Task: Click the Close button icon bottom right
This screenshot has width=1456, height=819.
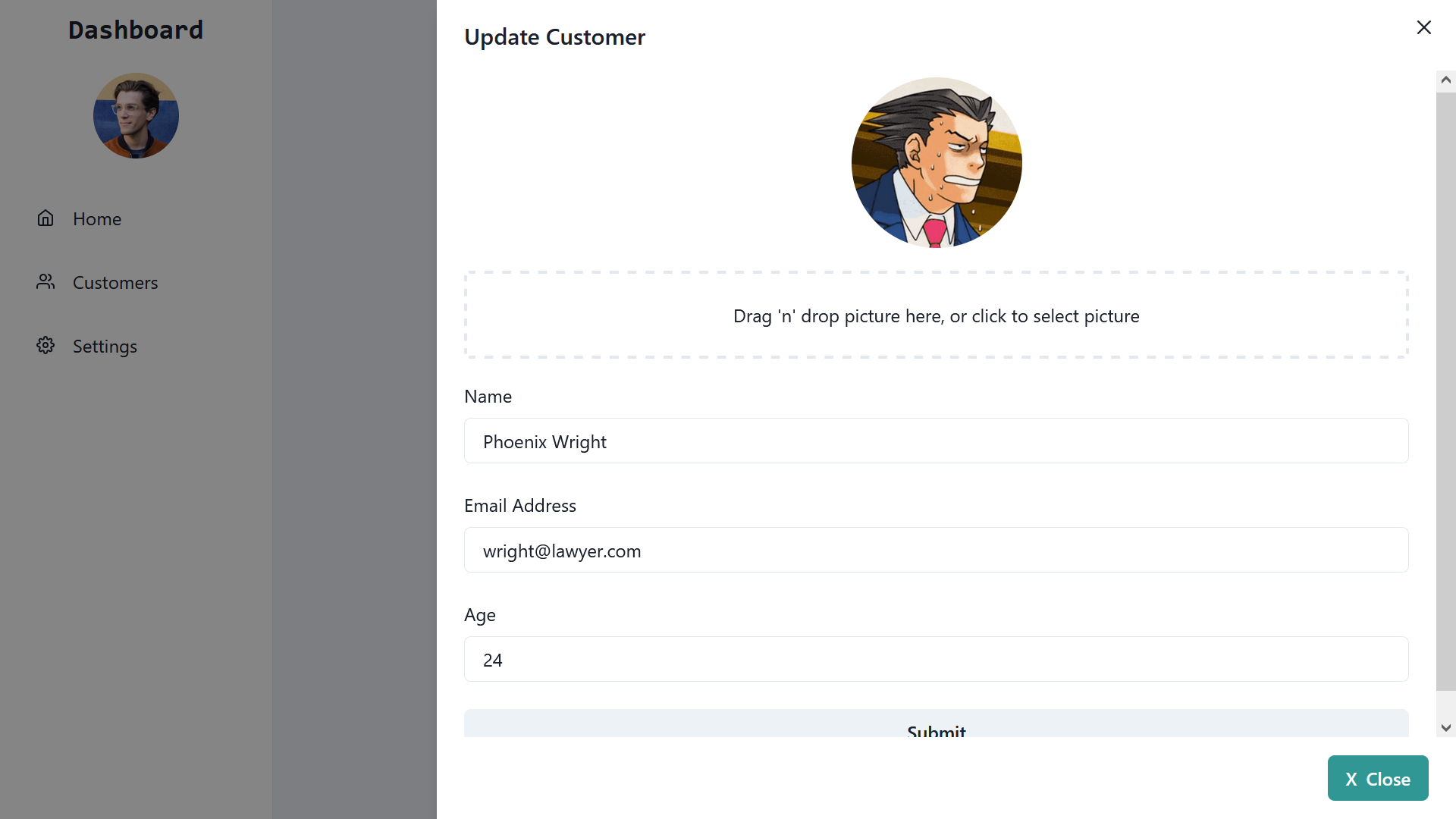Action: point(1350,778)
